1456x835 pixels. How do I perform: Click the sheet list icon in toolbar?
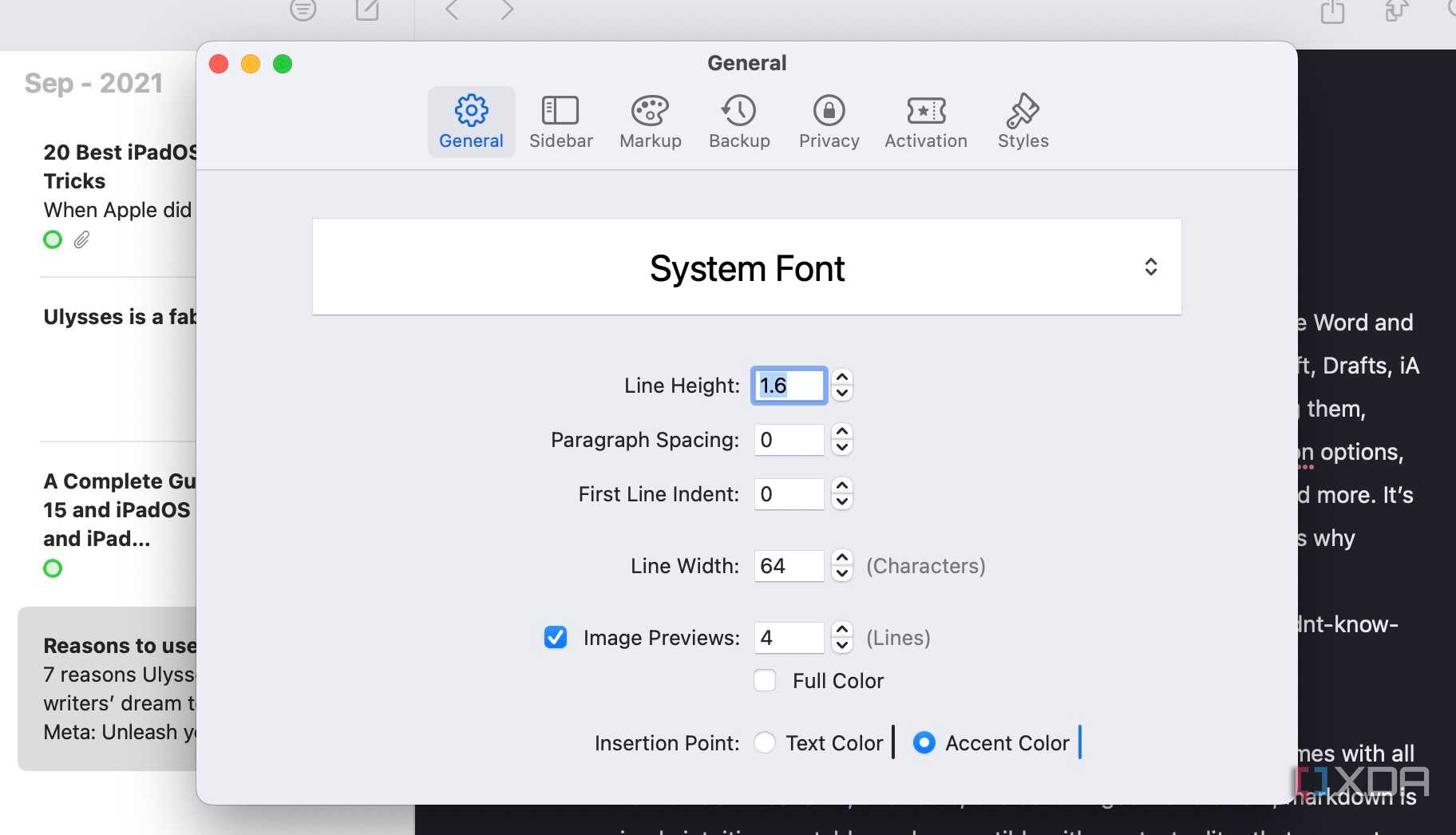click(x=303, y=10)
